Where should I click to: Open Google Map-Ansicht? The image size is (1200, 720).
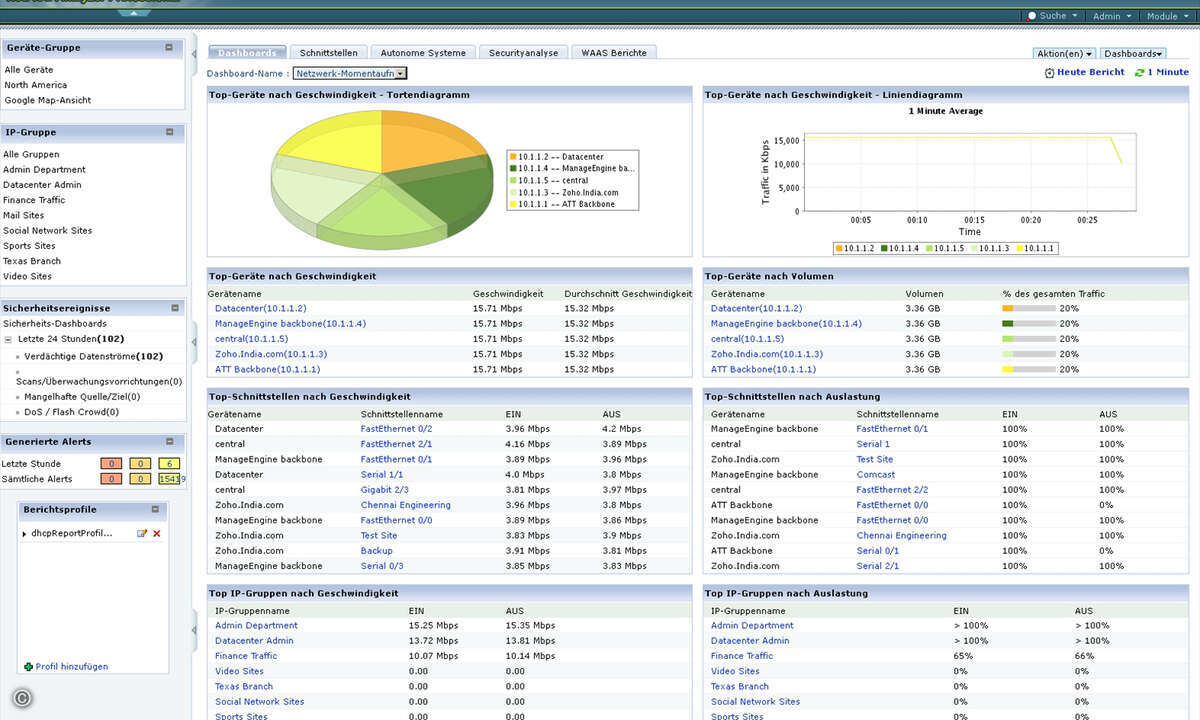(48, 100)
